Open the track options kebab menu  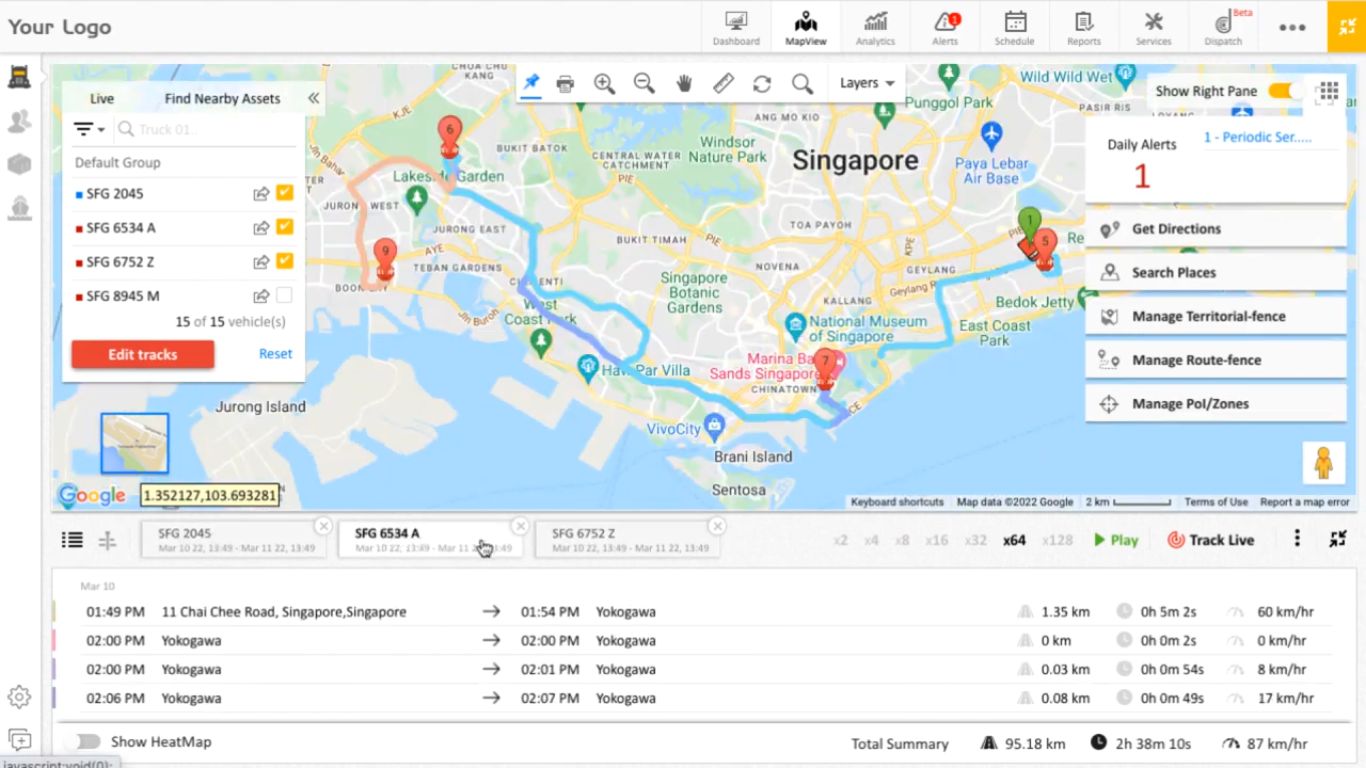[x=1297, y=539]
